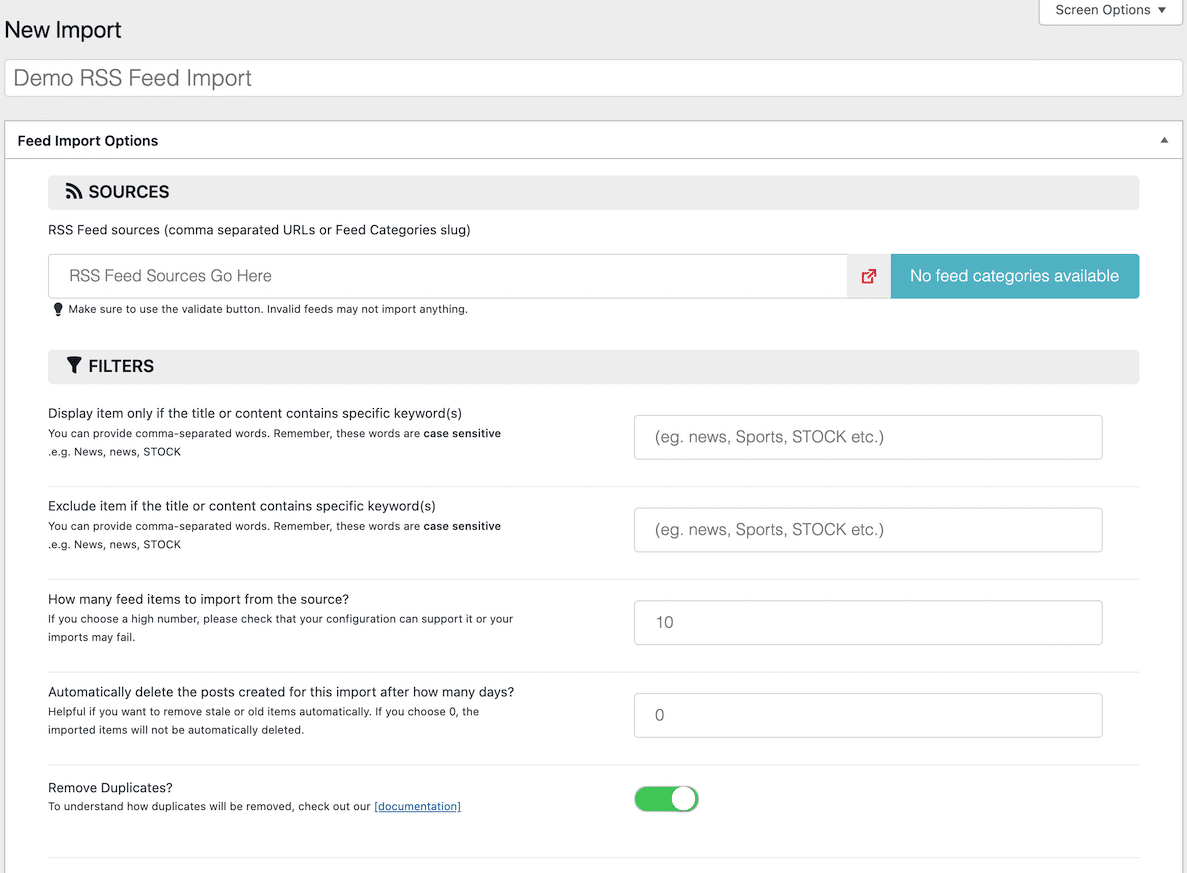Select the feed items count field
This screenshot has height=873, width=1187.
[x=867, y=623]
